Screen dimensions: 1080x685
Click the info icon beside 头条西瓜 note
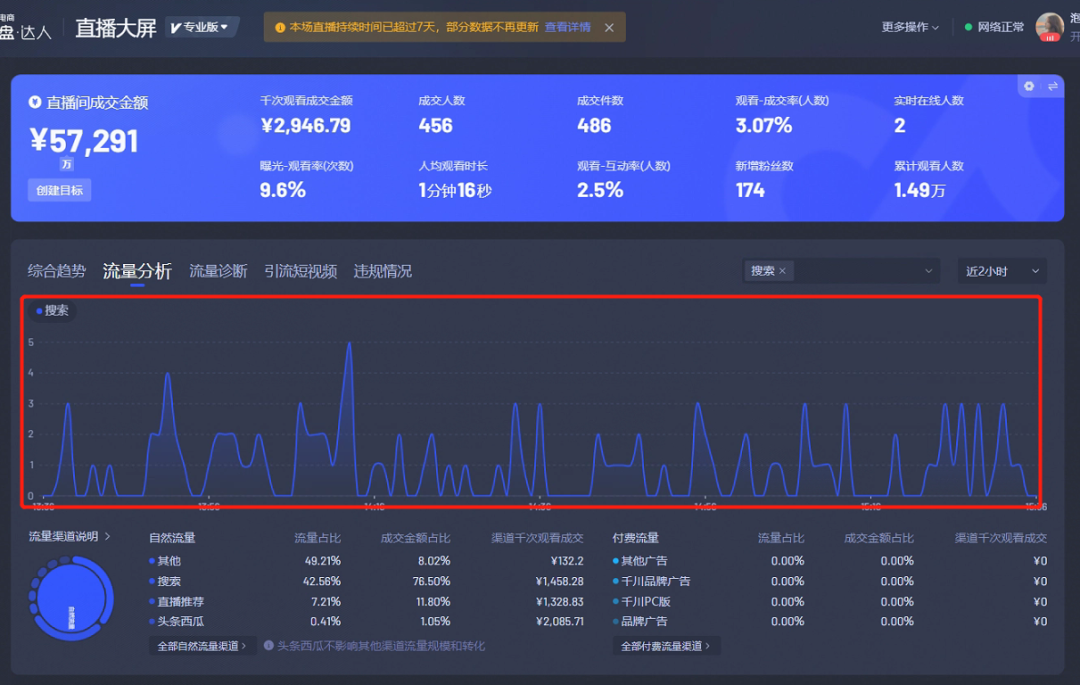pyautogui.click(x=269, y=646)
